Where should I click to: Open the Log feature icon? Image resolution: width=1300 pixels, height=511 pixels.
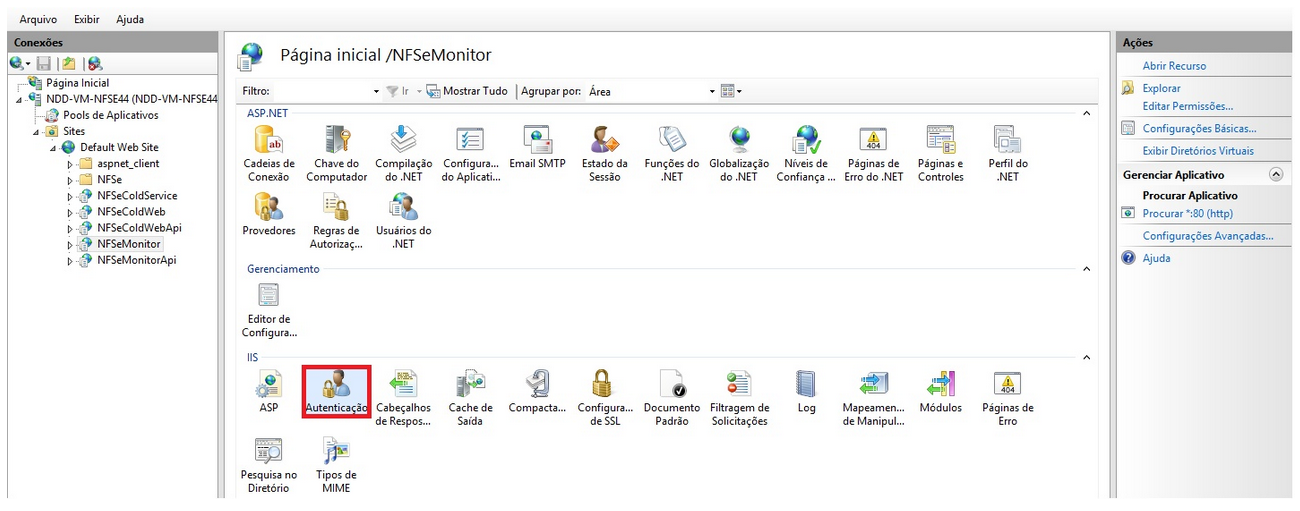click(806, 391)
